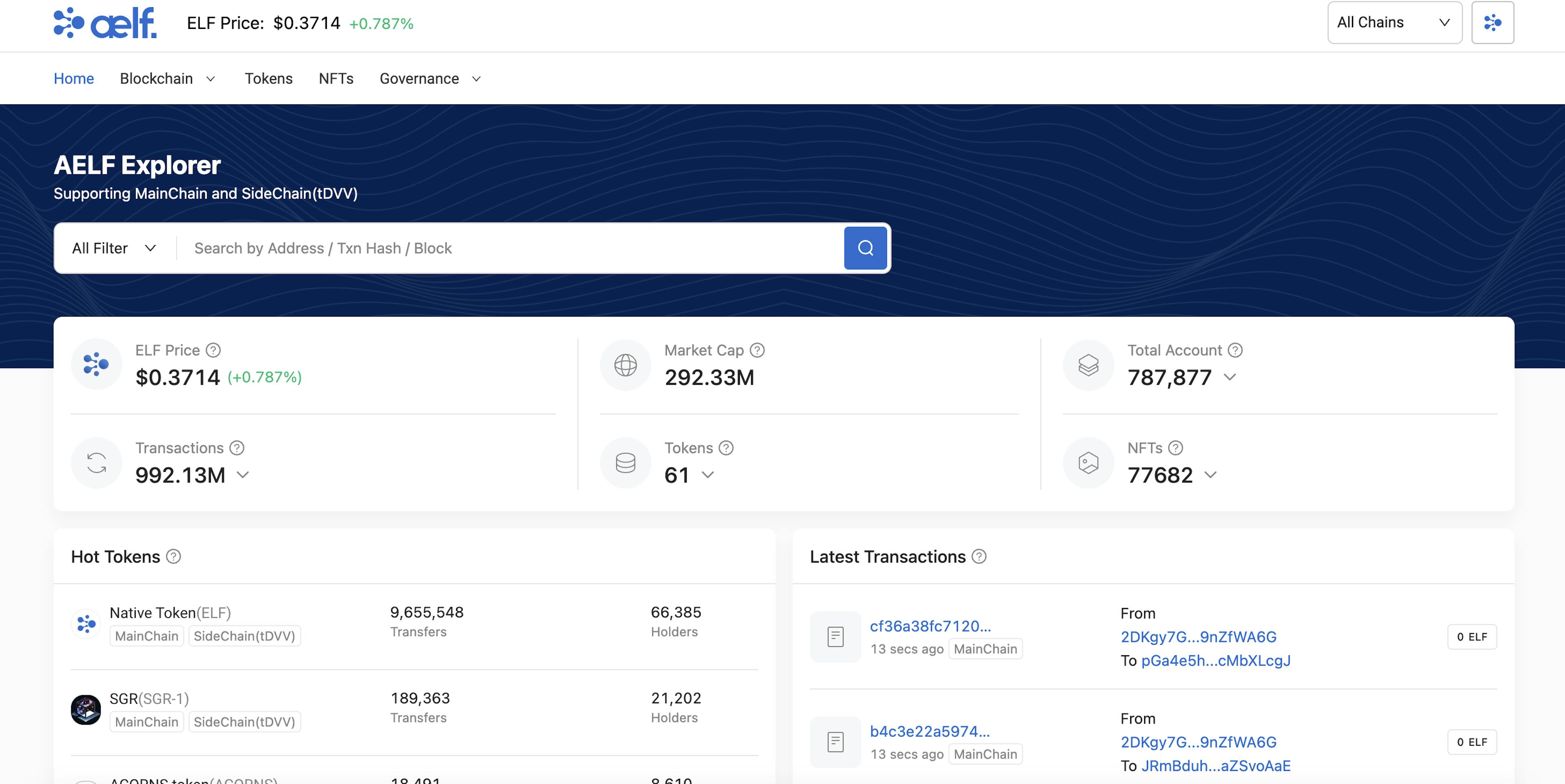Open Native Token(ELF) details

tap(170, 613)
